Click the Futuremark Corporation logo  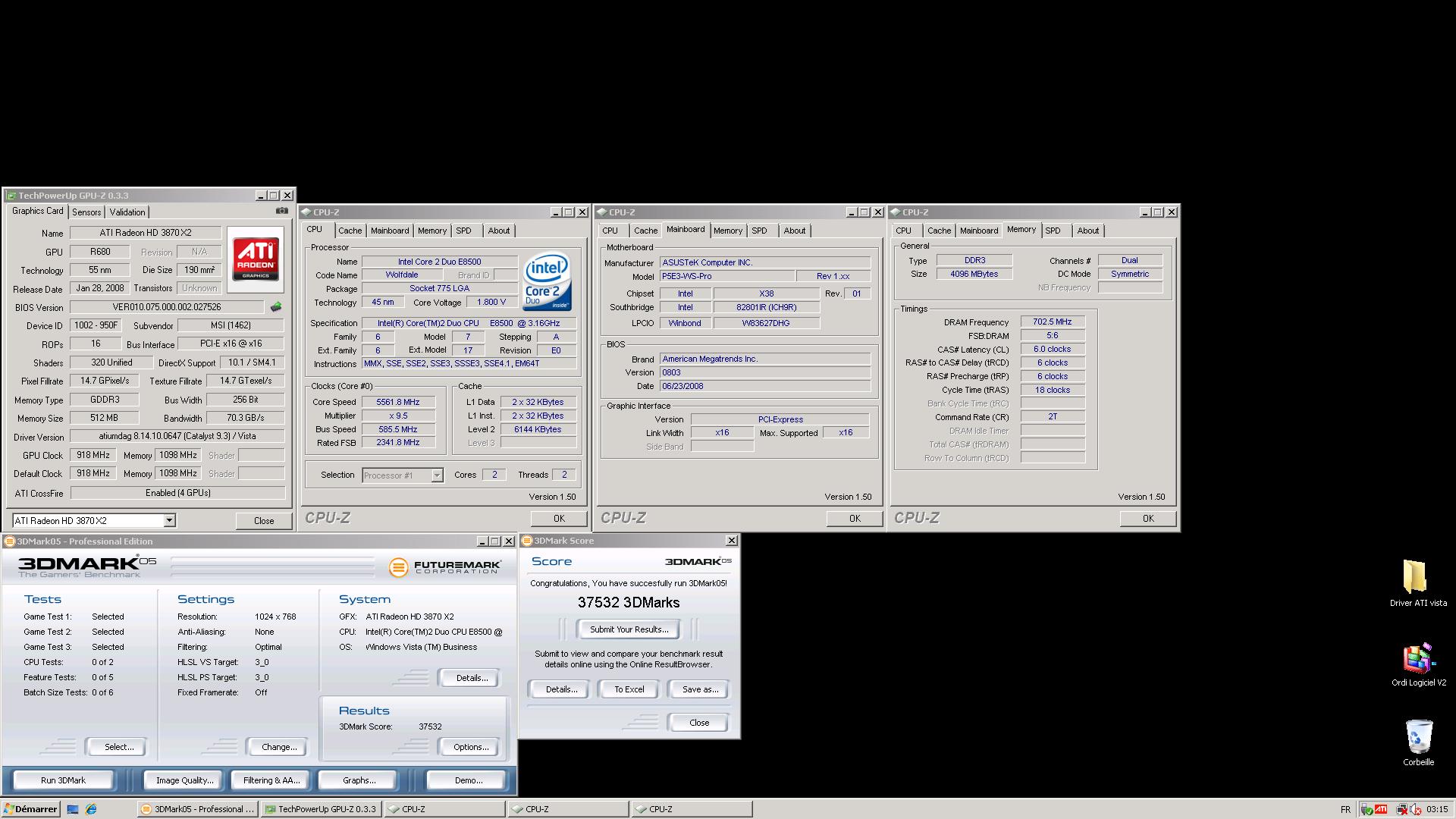445,566
